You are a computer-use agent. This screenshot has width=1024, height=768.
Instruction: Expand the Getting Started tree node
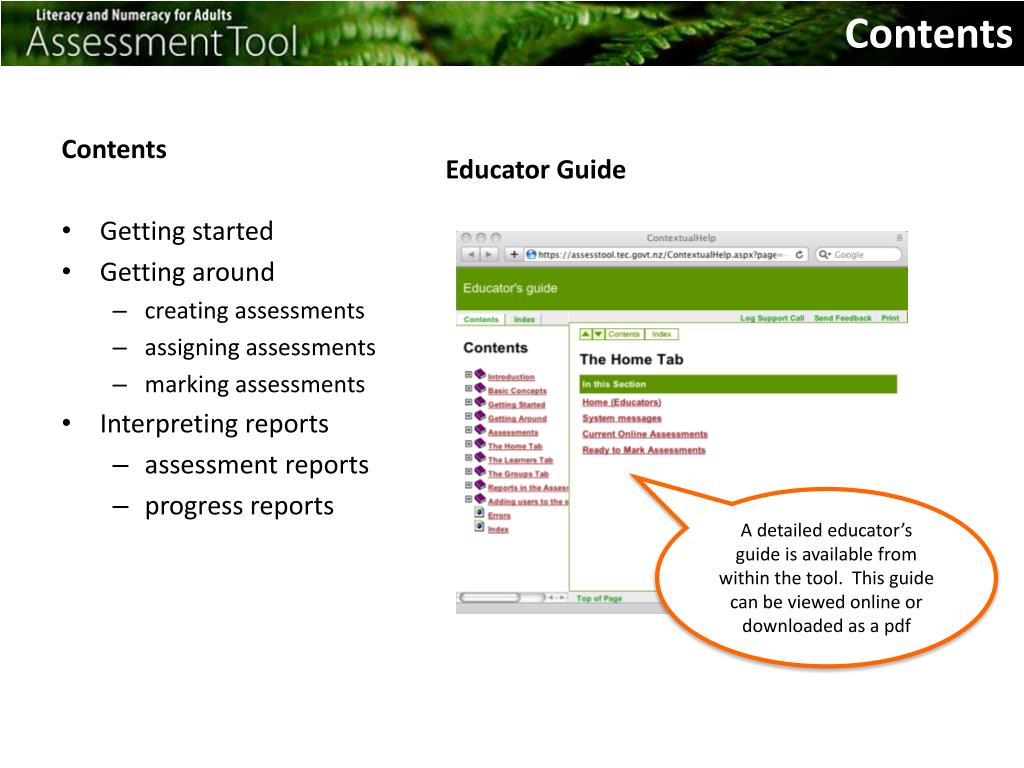tap(468, 402)
